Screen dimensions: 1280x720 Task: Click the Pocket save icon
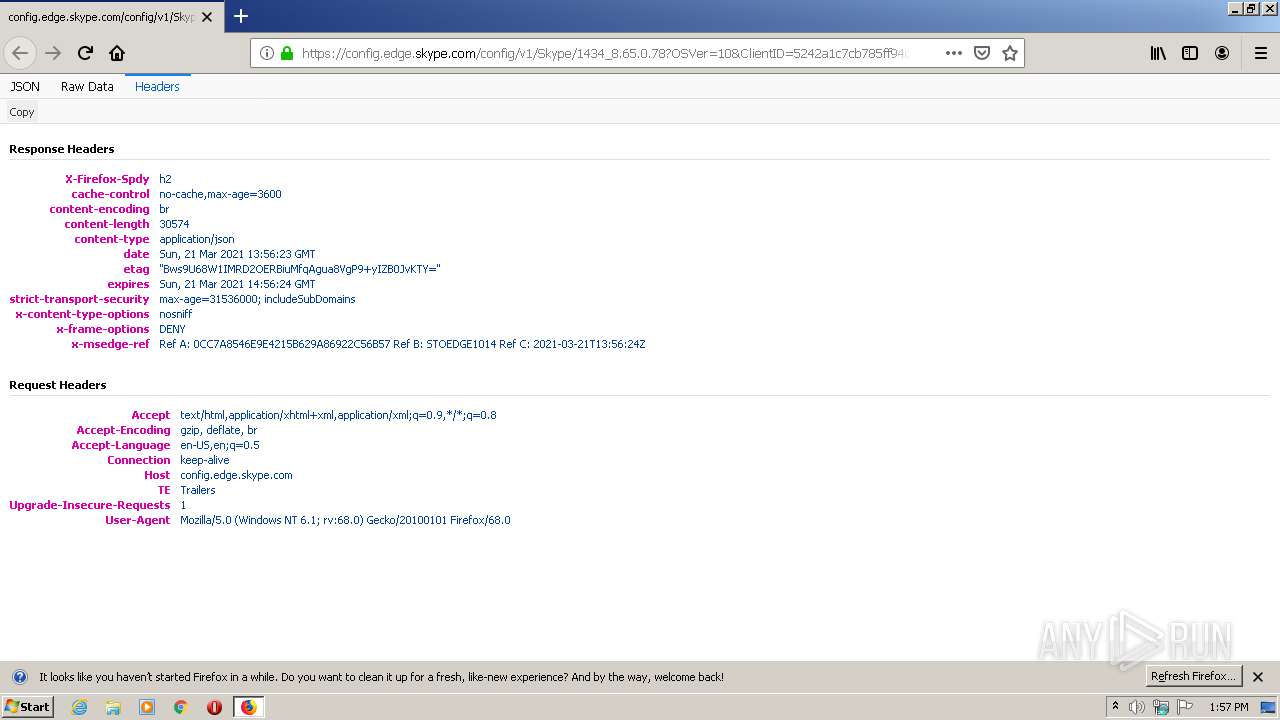coord(982,53)
